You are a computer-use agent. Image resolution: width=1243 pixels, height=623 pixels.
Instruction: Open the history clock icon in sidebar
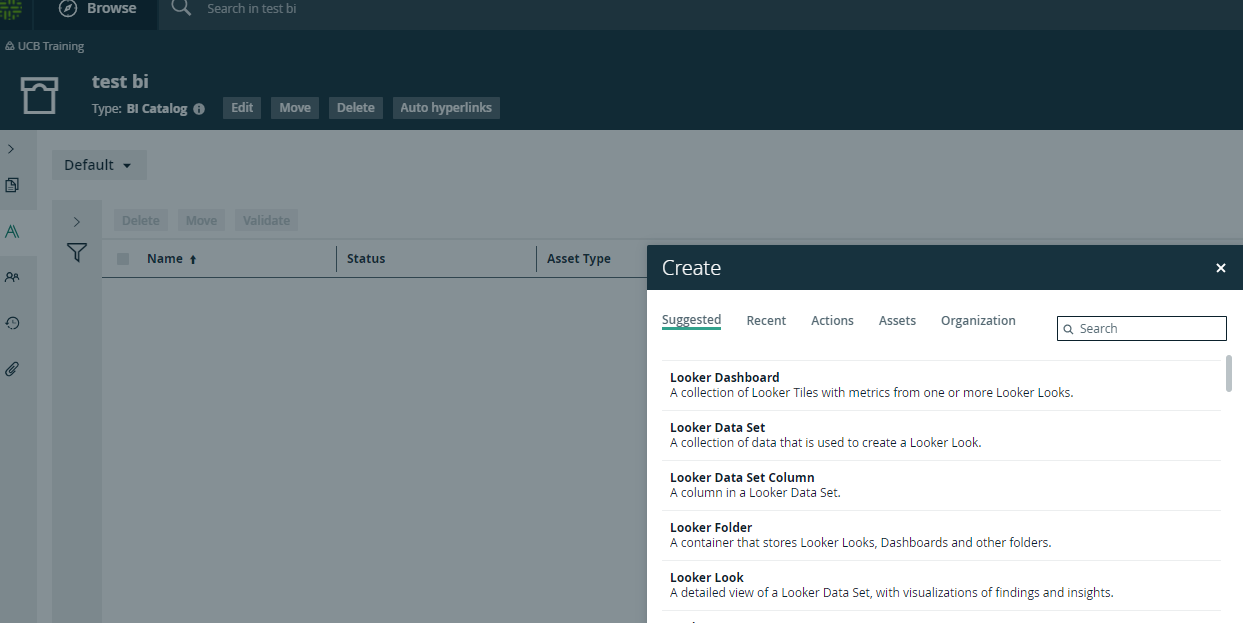(x=12, y=323)
